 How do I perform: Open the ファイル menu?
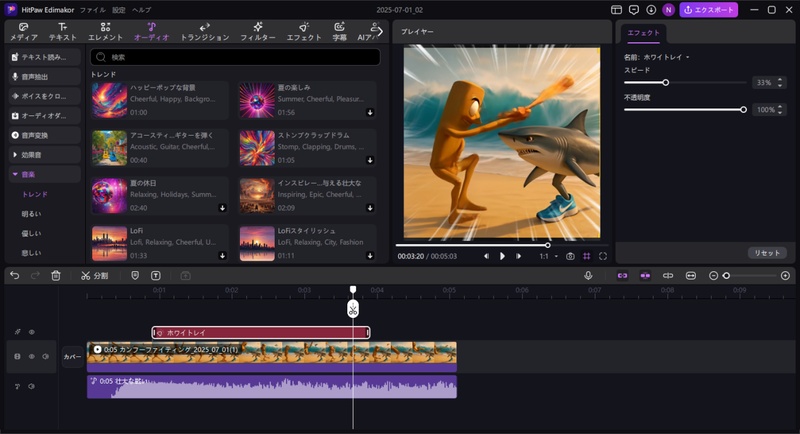point(92,9)
